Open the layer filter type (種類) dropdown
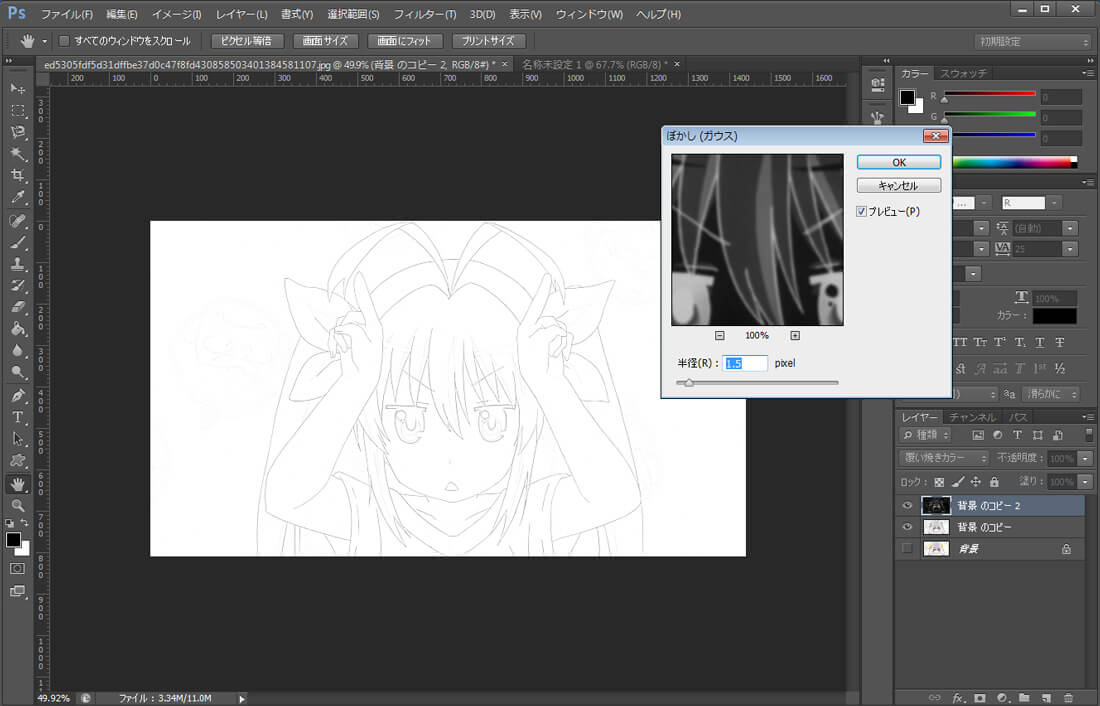This screenshot has height=706, width=1100. 926,435
